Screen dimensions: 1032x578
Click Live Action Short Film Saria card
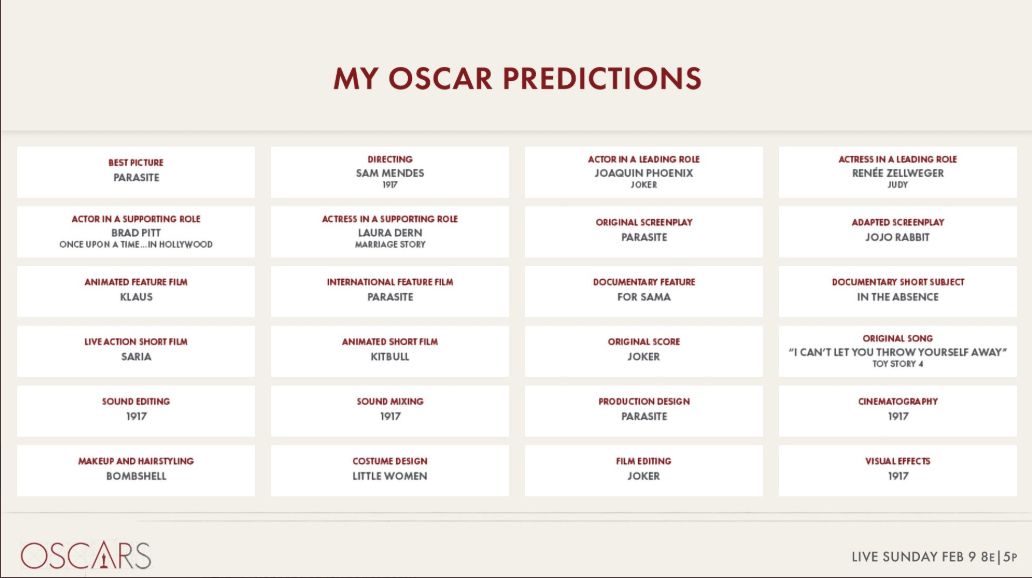click(136, 350)
